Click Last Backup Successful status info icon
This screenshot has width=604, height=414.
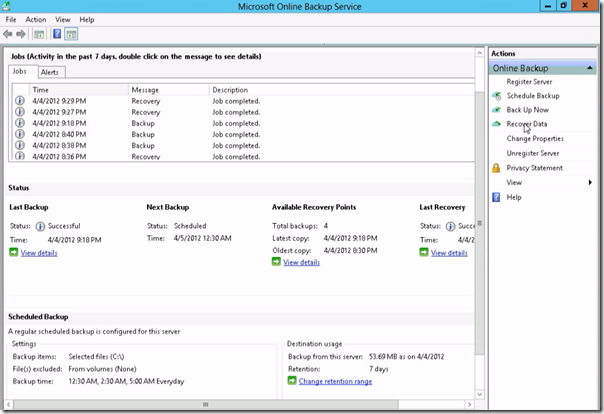(40, 226)
